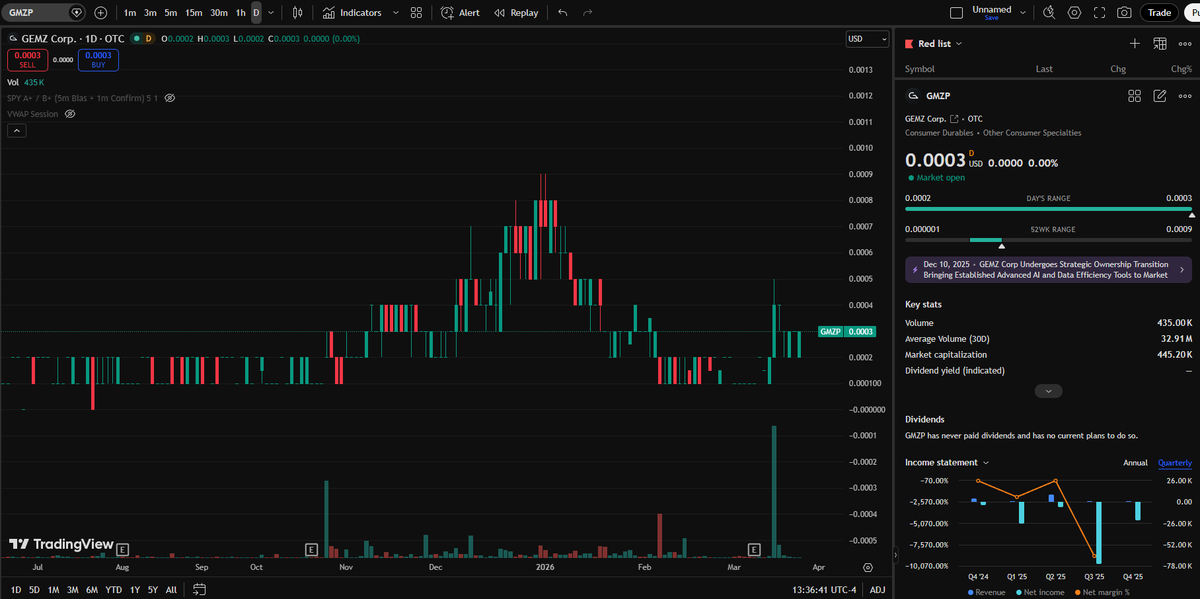Expand more Key stats chevron button
The image size is (1200, 599).
coord(1048,391)
